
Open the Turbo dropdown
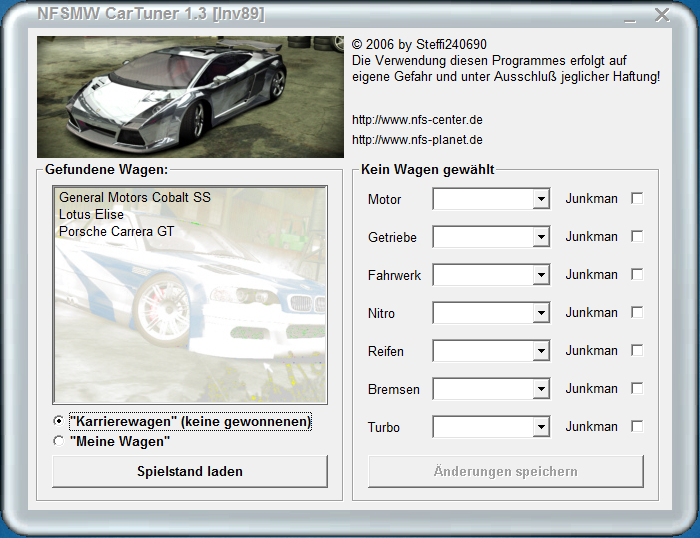[x=541, y=427]
